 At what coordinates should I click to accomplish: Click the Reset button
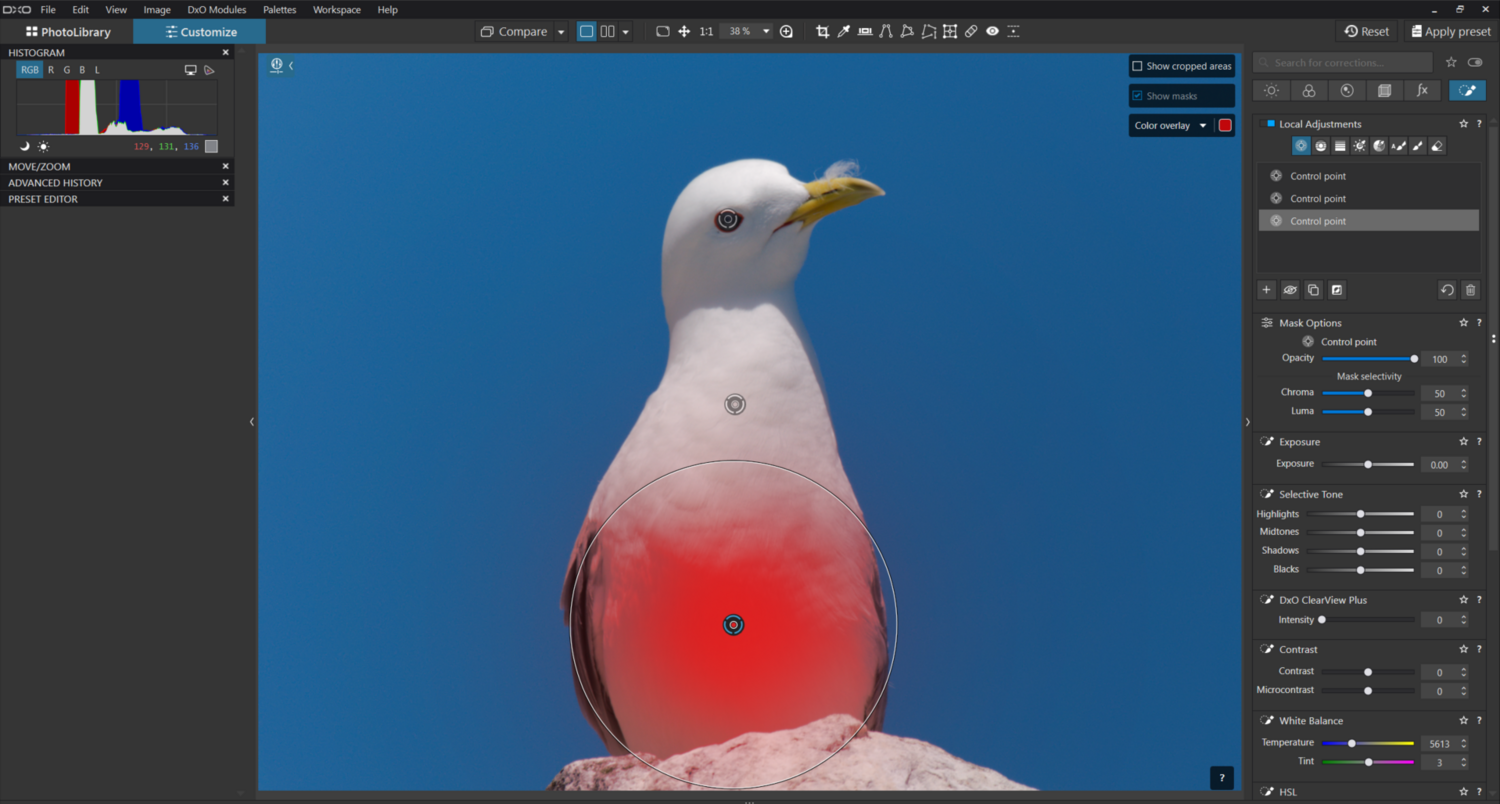coord(1367,31)
